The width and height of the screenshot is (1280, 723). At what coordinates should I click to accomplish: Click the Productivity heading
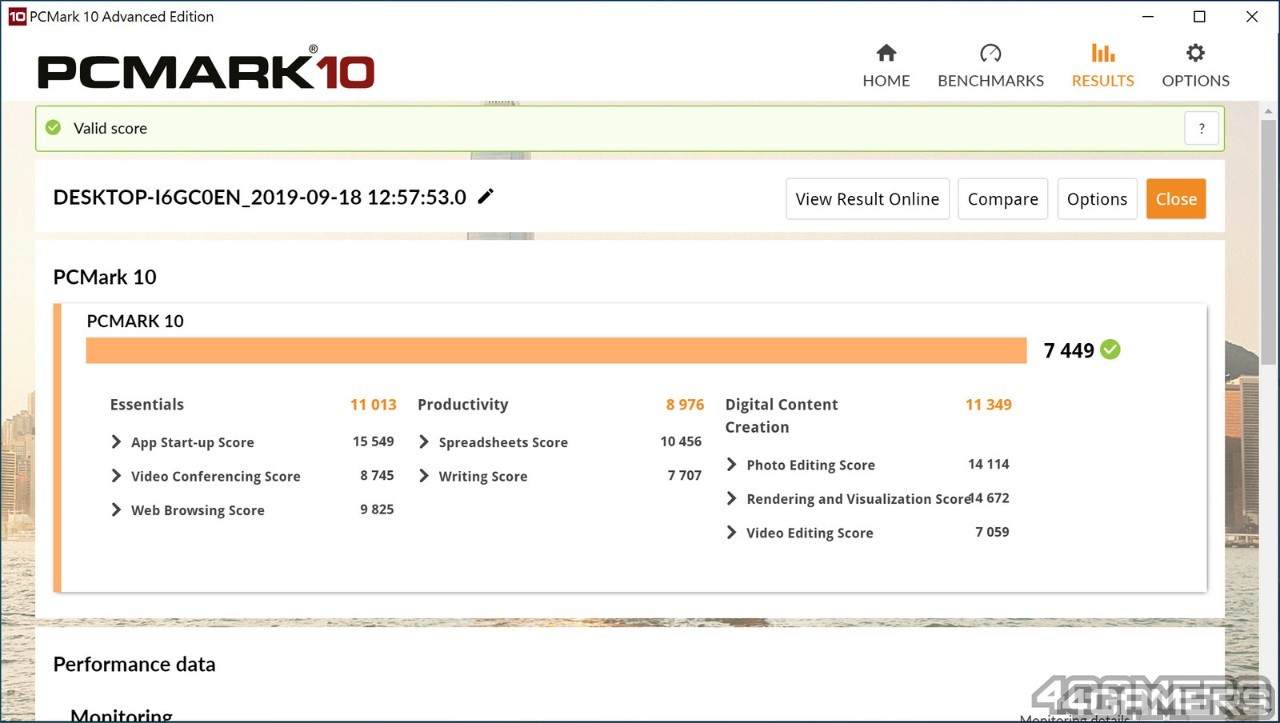pyautogui.click(x=463, y=405)
